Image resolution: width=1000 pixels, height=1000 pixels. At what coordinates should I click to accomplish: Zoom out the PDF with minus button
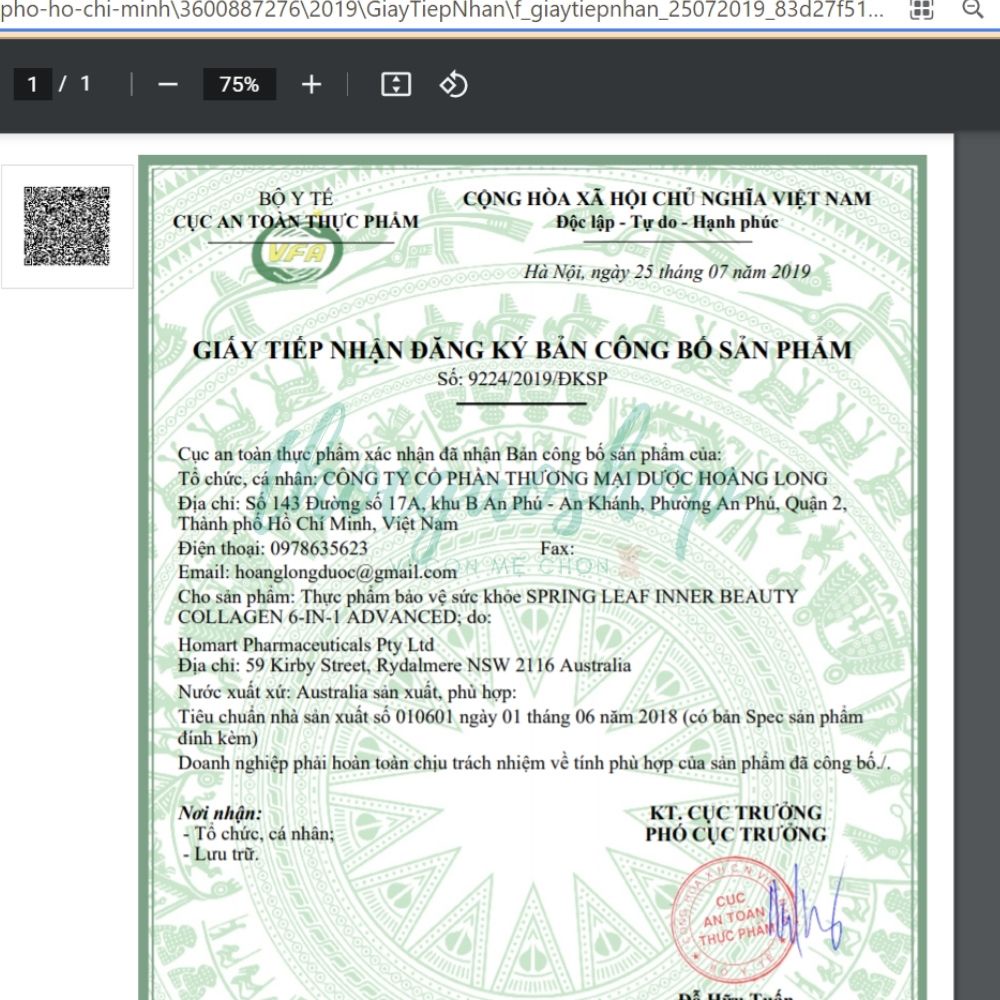click(167, 85)
